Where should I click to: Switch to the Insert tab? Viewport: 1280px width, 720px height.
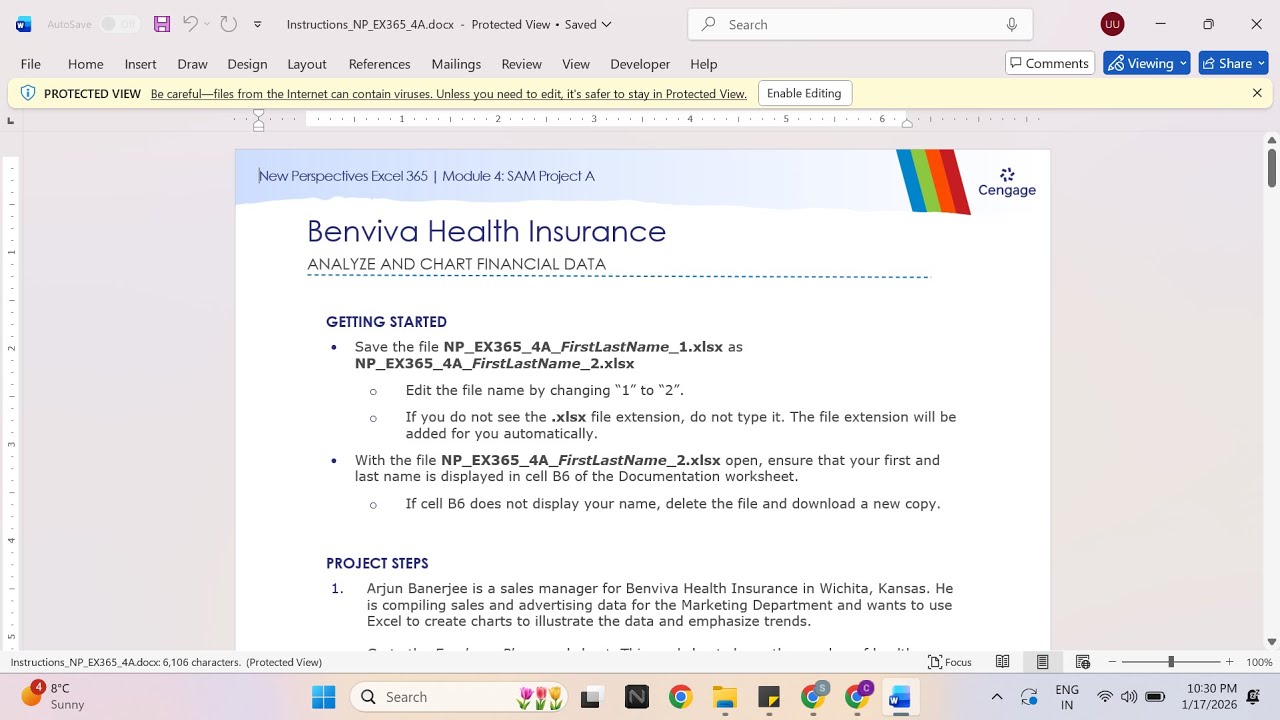[140, 63]
